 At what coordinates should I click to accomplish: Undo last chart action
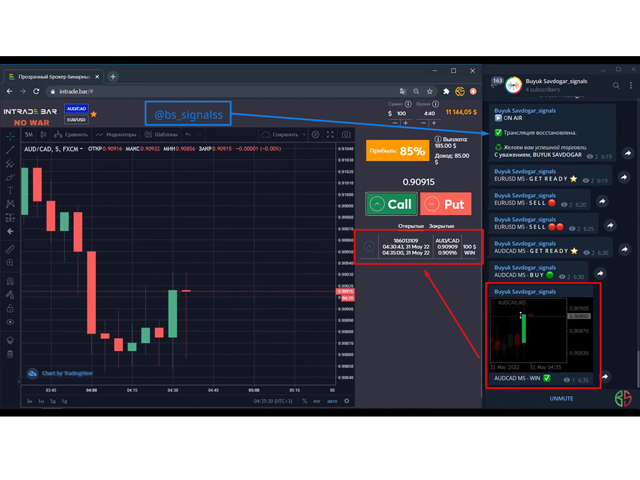point(188,134)
